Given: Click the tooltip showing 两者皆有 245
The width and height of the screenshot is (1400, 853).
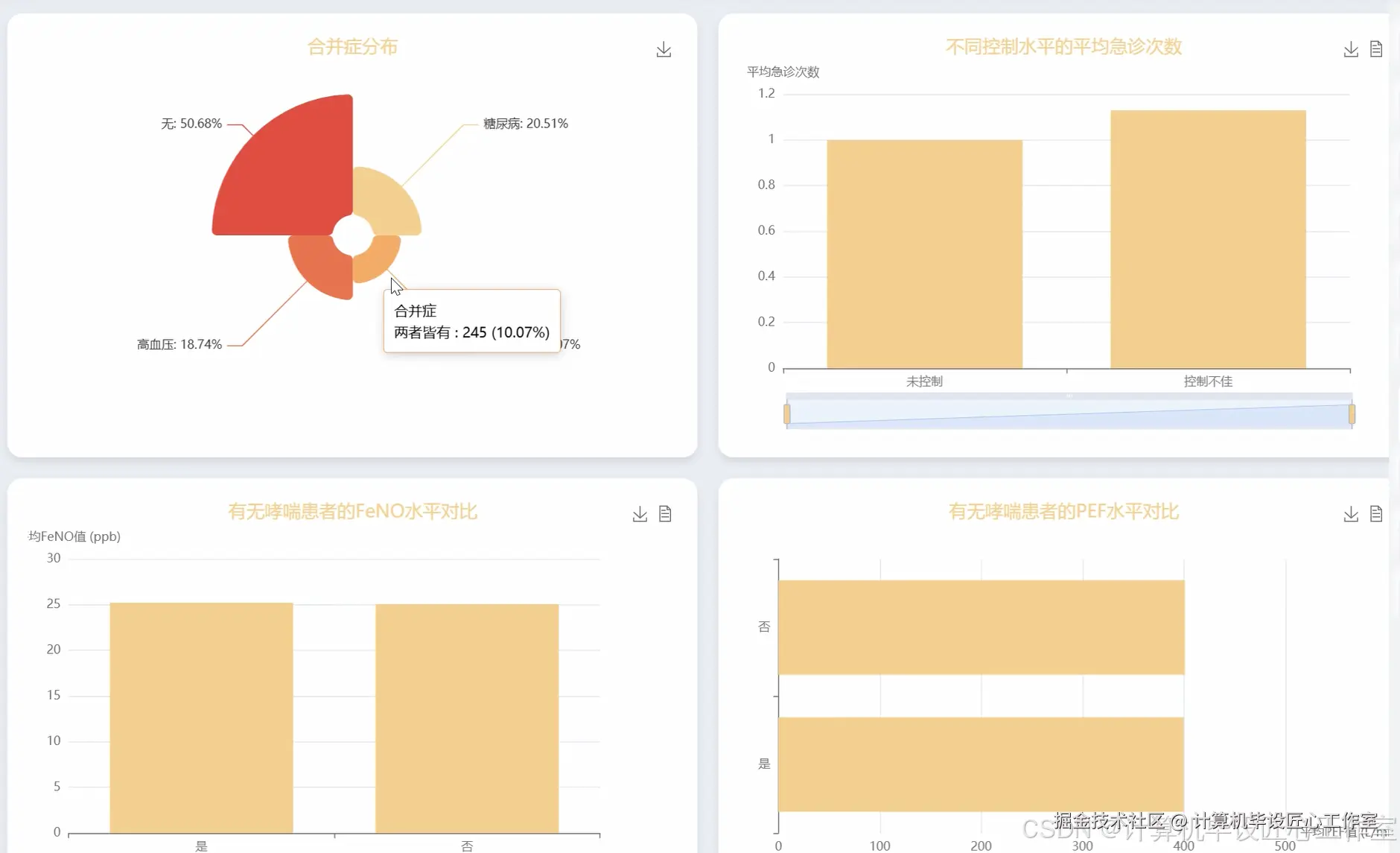Looking at the screenshot, I should pyautogui.click(x=471, y=322).
